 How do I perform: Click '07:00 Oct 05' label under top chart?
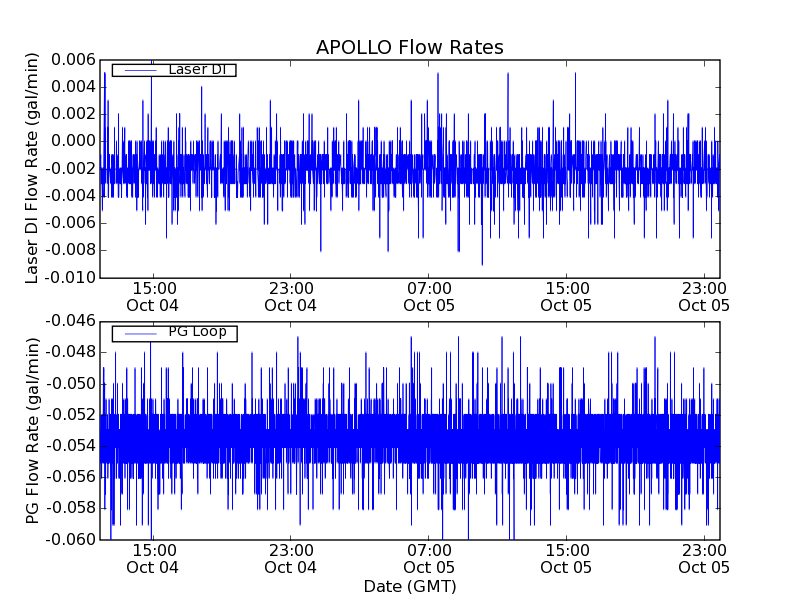[x=429, y=297]
